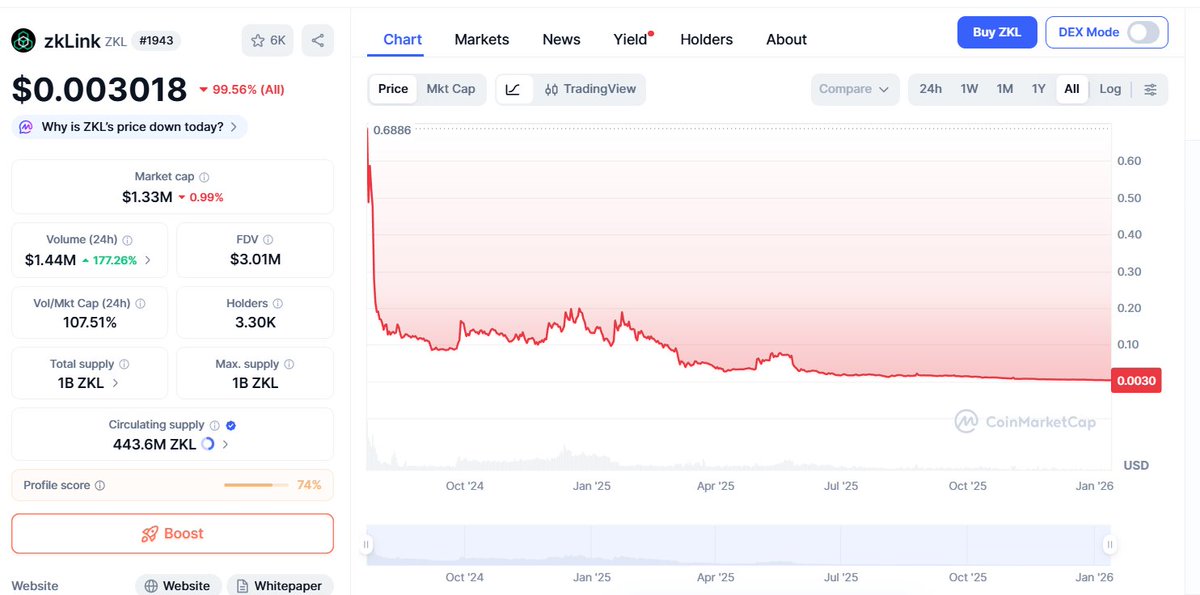The height and width of the screenshot is (595, 1200).
Task: Click the Boost button
Action: click(172, 533)
